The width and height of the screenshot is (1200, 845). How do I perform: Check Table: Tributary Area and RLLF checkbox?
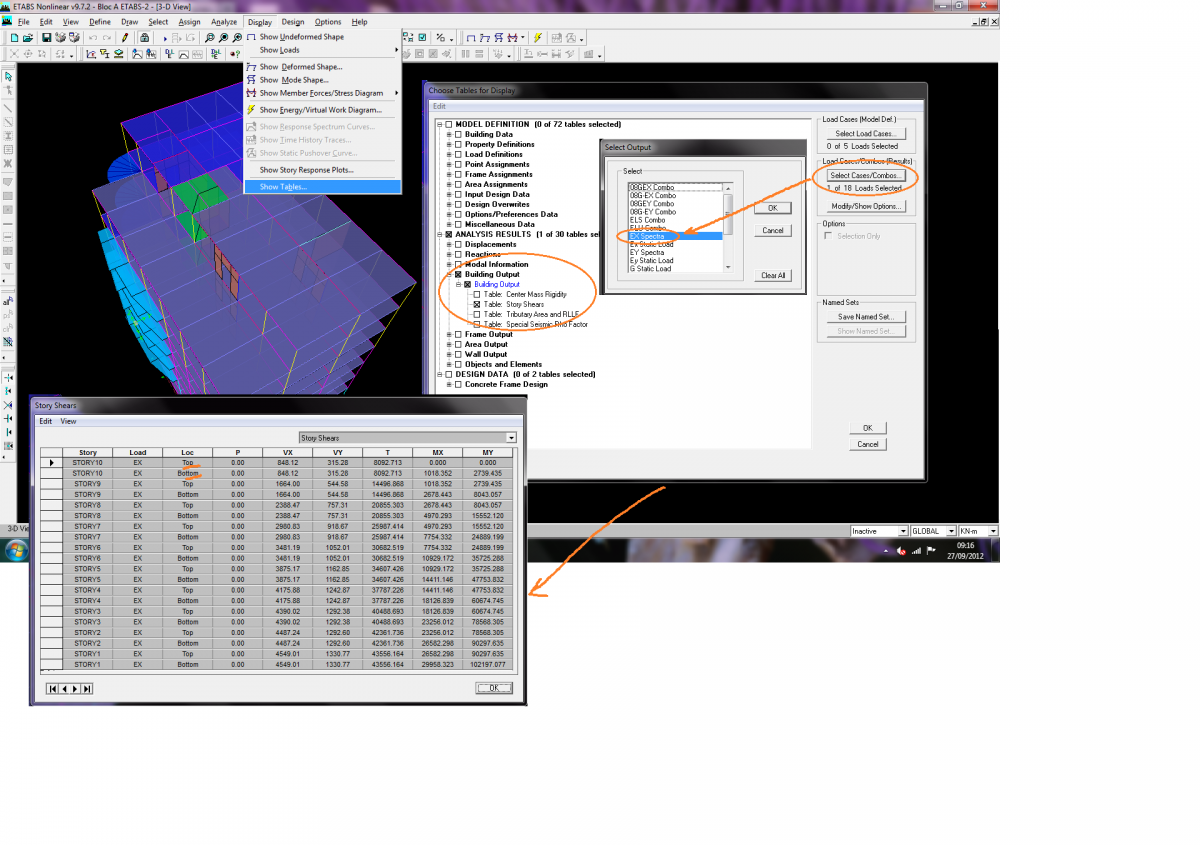click(x=477, y=314)
